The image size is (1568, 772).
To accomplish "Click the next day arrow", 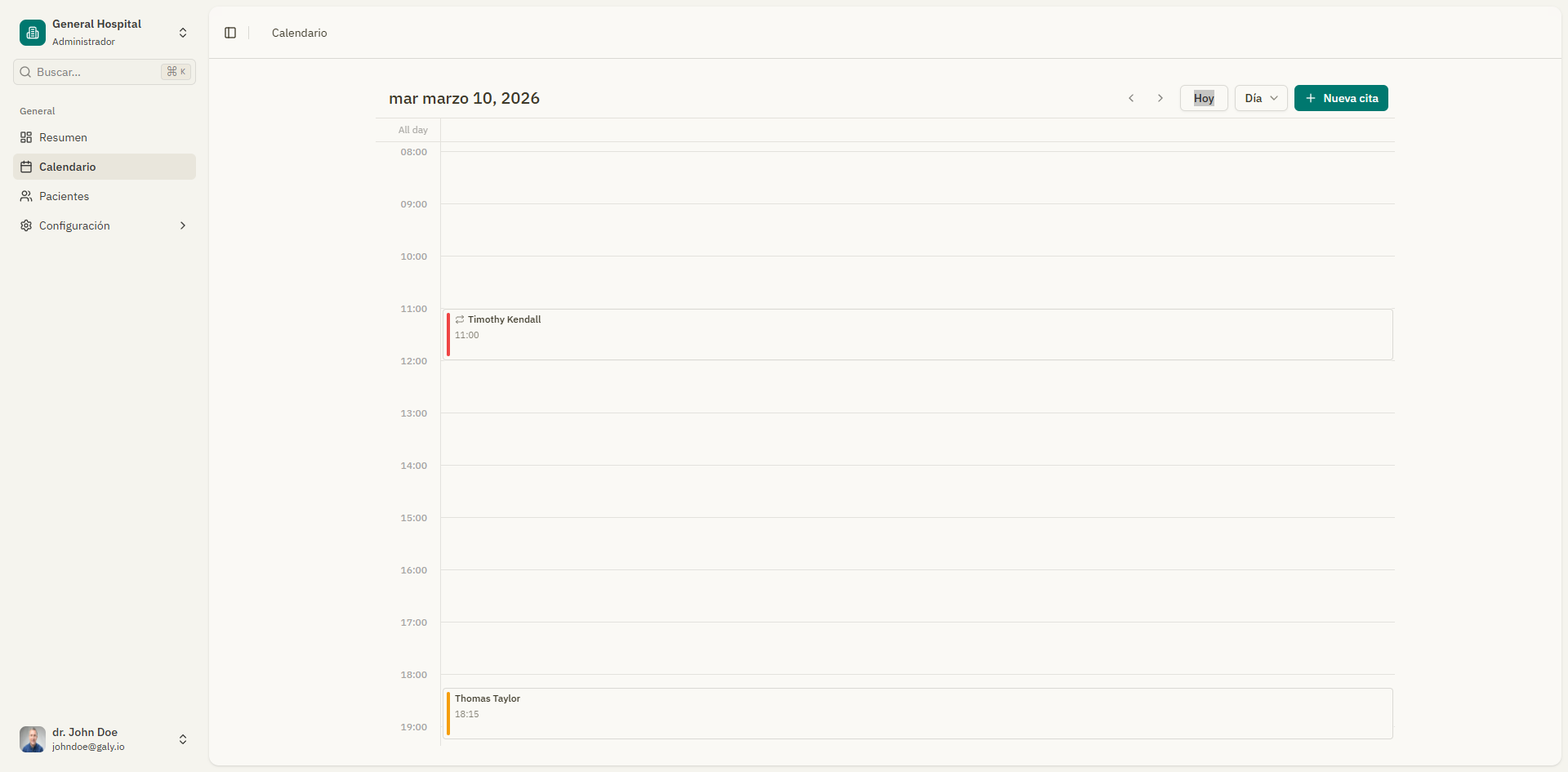I will (1160, 97).
